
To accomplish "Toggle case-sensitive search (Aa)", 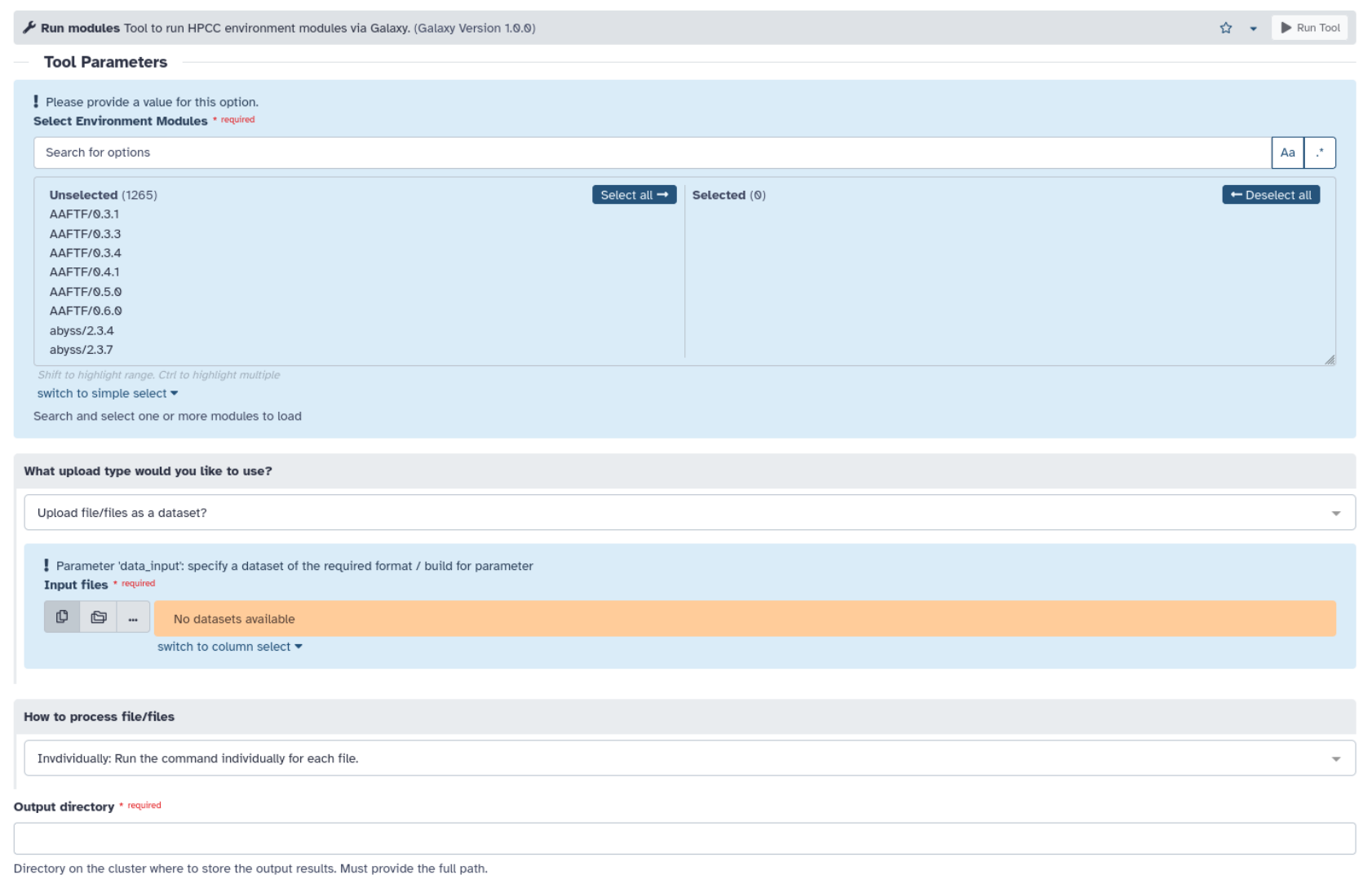I will (x=1287, y=152).
